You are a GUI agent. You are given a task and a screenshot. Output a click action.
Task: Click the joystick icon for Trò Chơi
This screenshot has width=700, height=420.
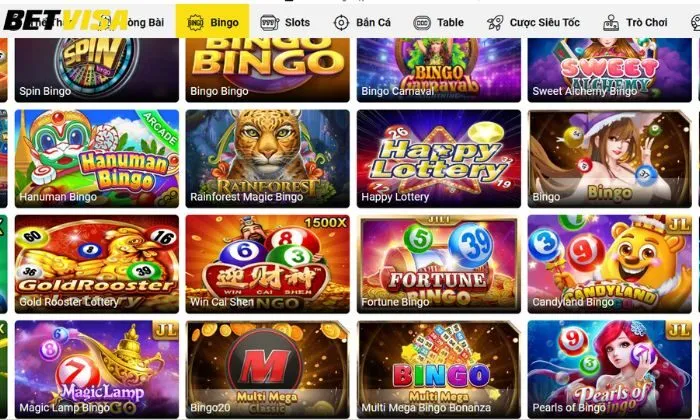tap(611, 22)
